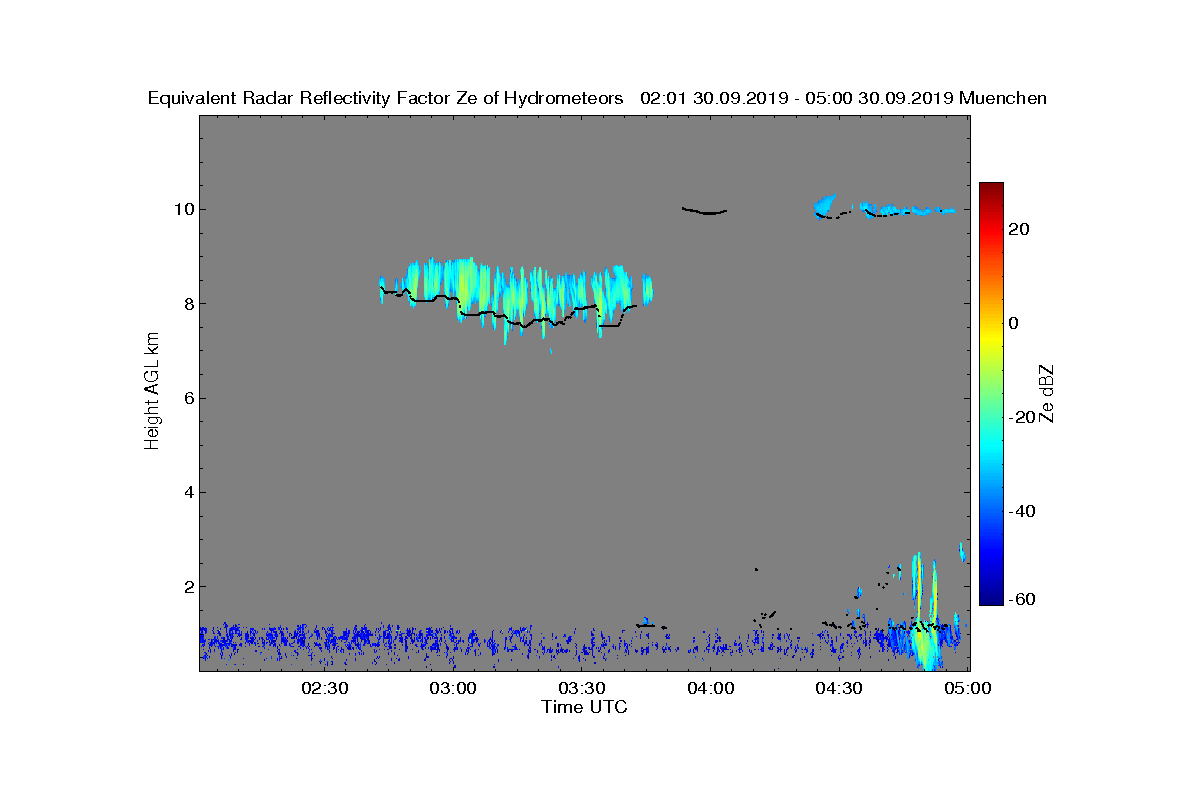Click the colorbar value -40
This screenshot has height=800, width=1200.
pos(1022,511)
